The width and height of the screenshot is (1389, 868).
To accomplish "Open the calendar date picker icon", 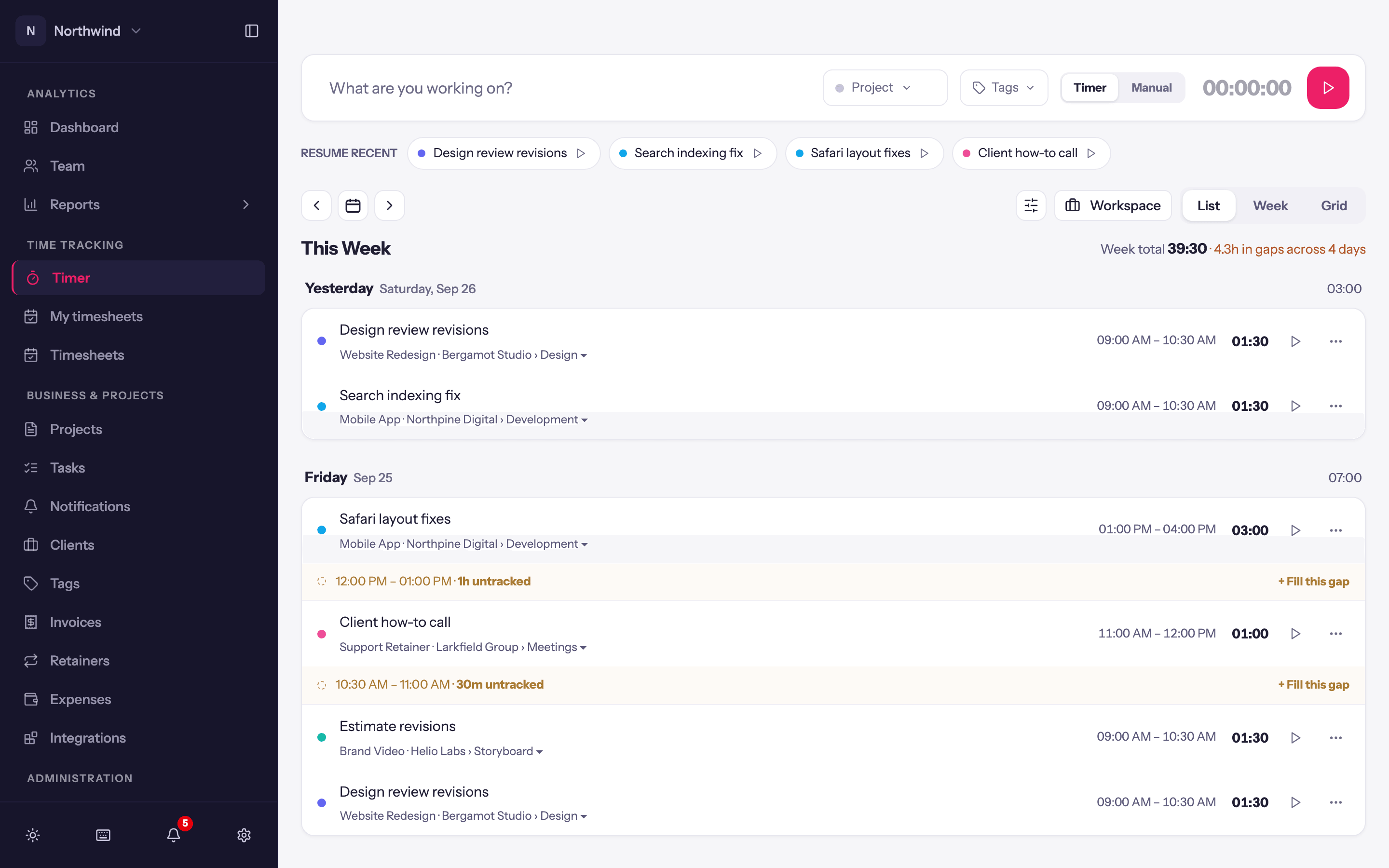I will pos(353,205).
